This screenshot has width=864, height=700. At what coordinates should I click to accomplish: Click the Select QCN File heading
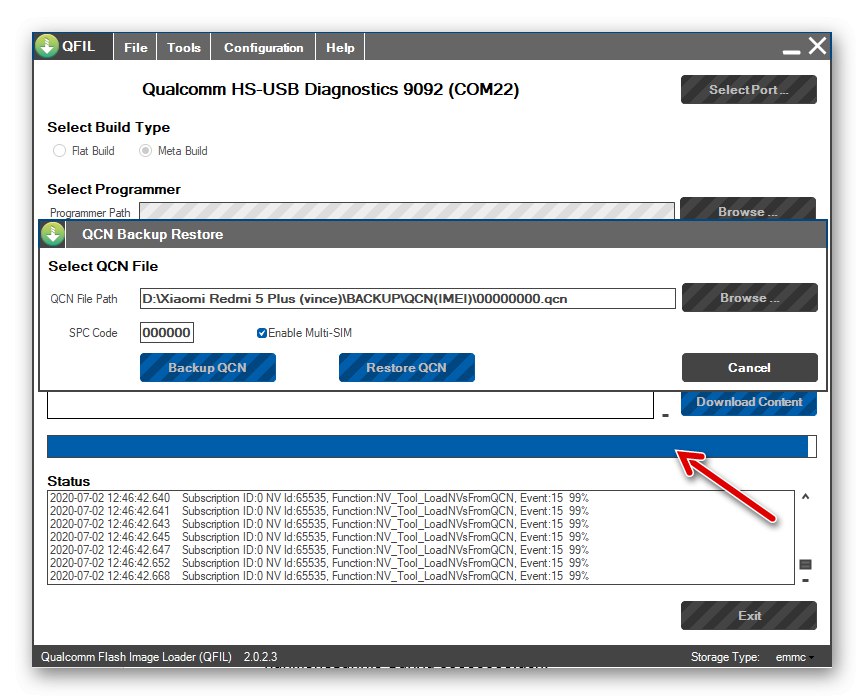tap(103, 266)
